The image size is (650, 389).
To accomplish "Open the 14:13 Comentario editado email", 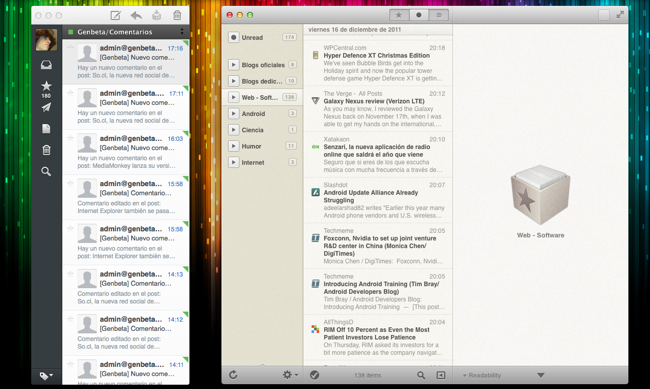I will click(126, 288).
